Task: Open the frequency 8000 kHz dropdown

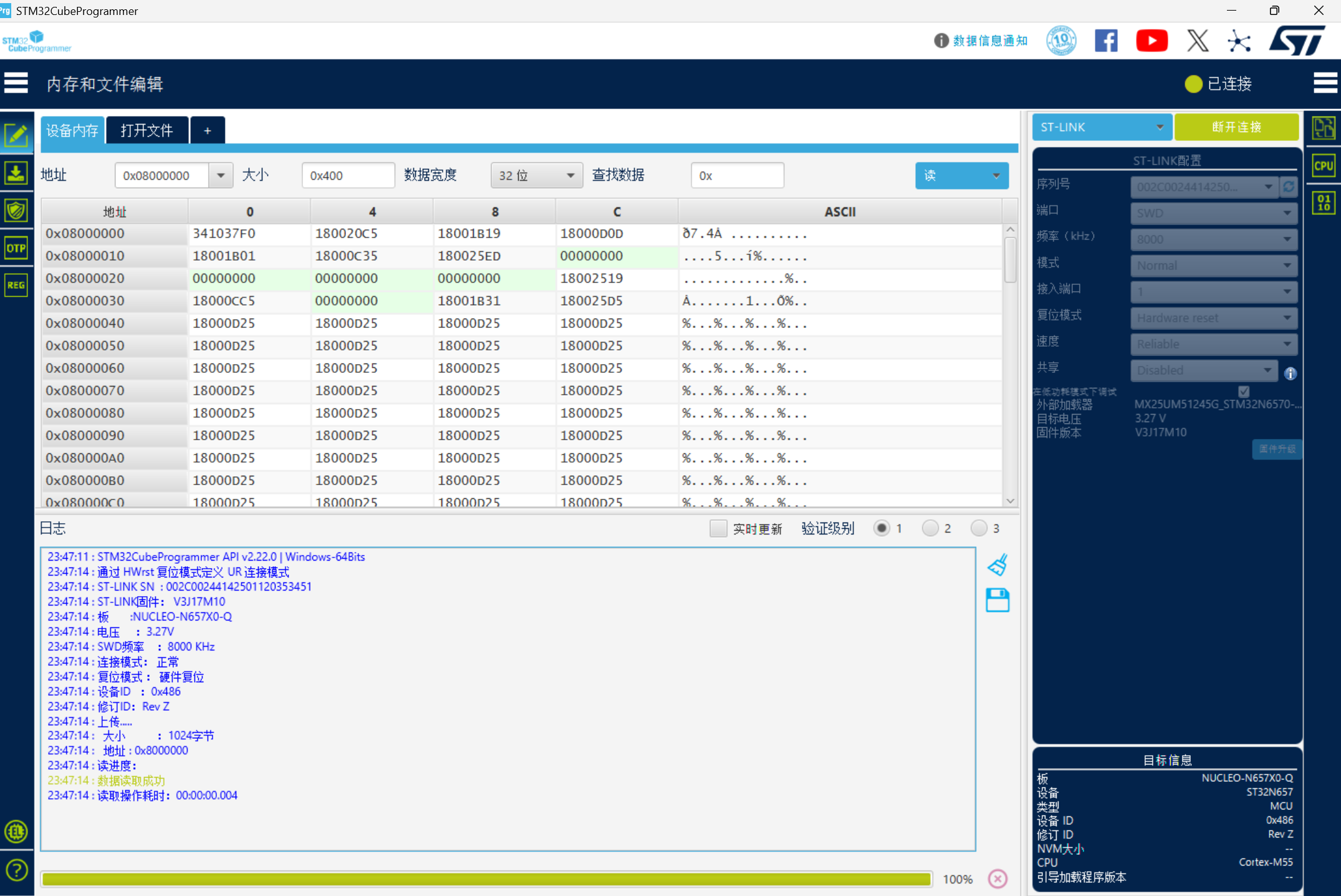Action: point(1214,239)
